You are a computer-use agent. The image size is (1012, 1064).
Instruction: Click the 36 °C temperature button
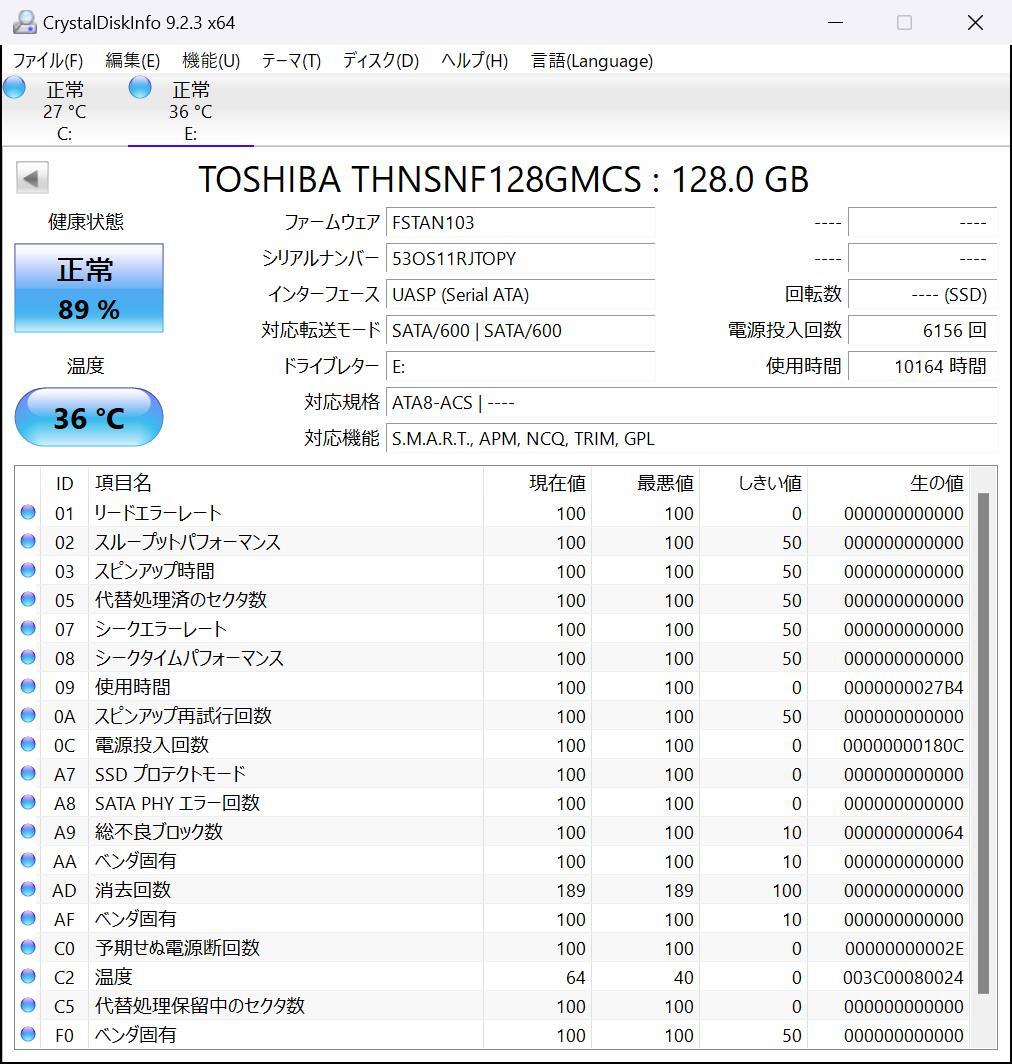coord(89,417)
